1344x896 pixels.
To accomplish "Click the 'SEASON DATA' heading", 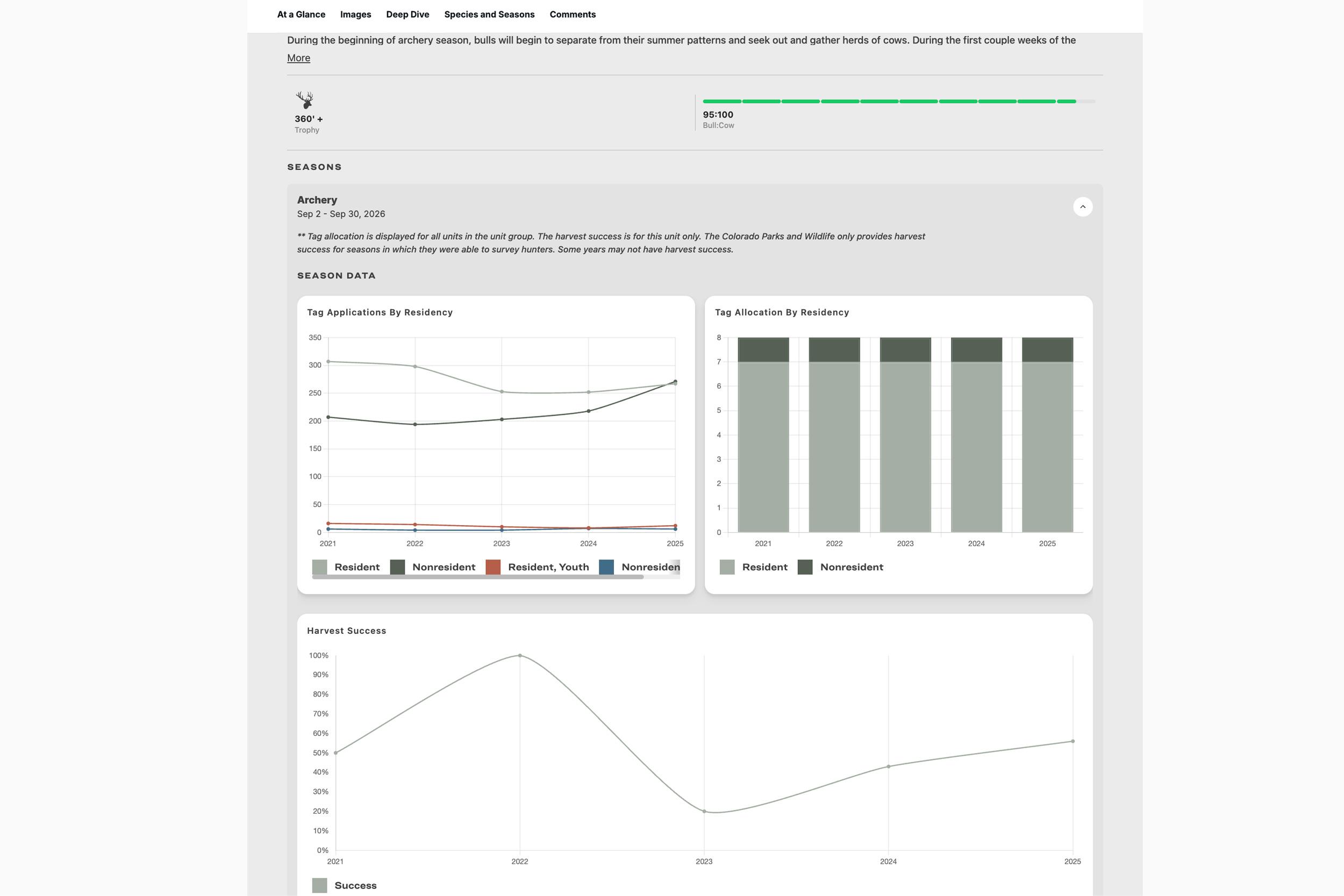I will coord(337,275).
